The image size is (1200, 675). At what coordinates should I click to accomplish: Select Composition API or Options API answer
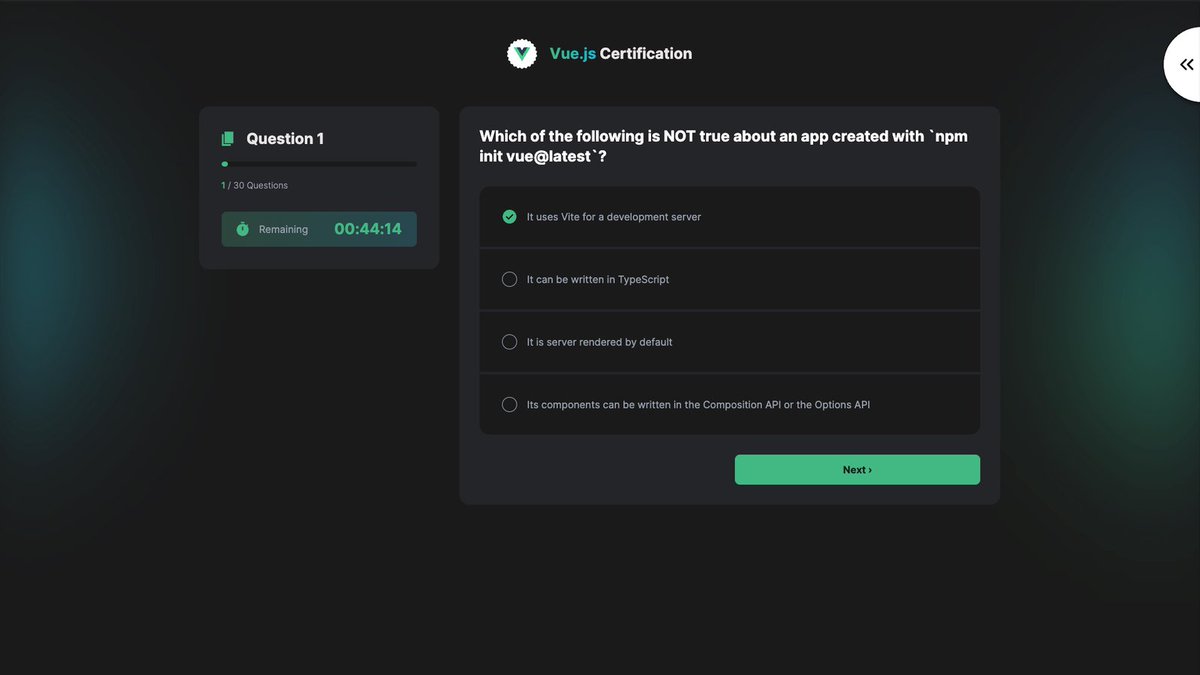(730, 405)
